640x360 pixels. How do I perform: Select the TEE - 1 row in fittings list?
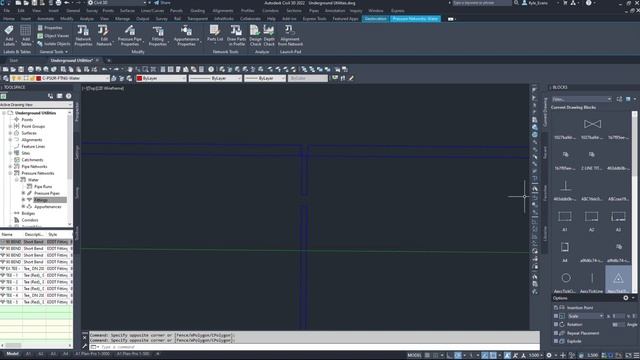(36, 275)
